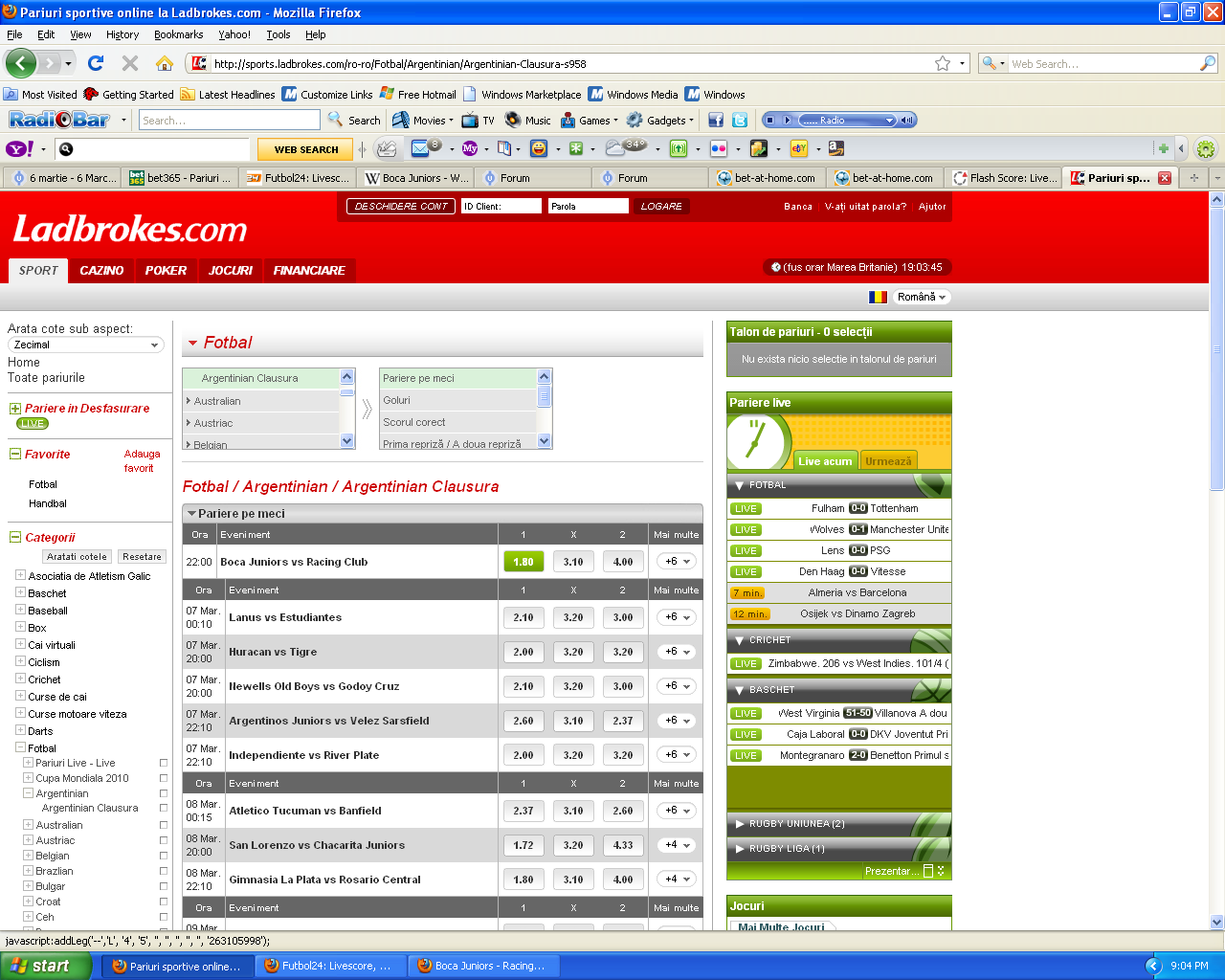Click the Amazon toolbar icon

click(836, 148)
